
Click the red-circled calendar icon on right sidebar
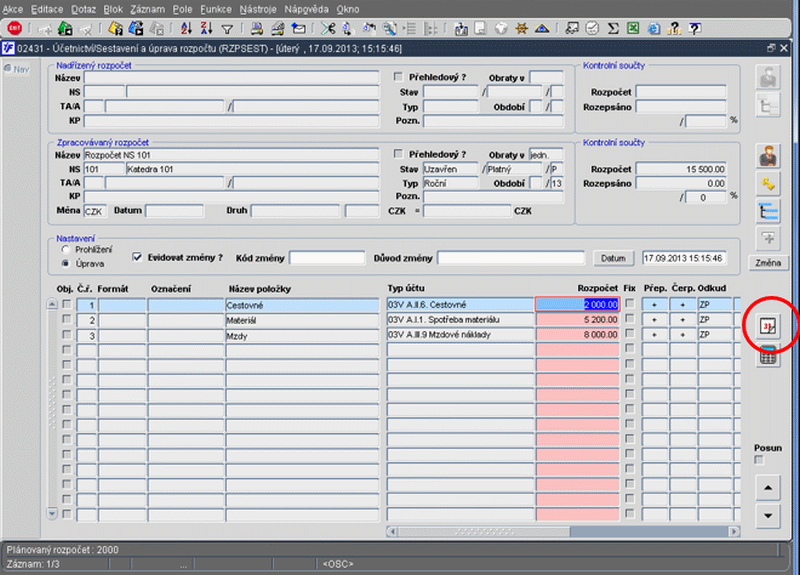768,326
